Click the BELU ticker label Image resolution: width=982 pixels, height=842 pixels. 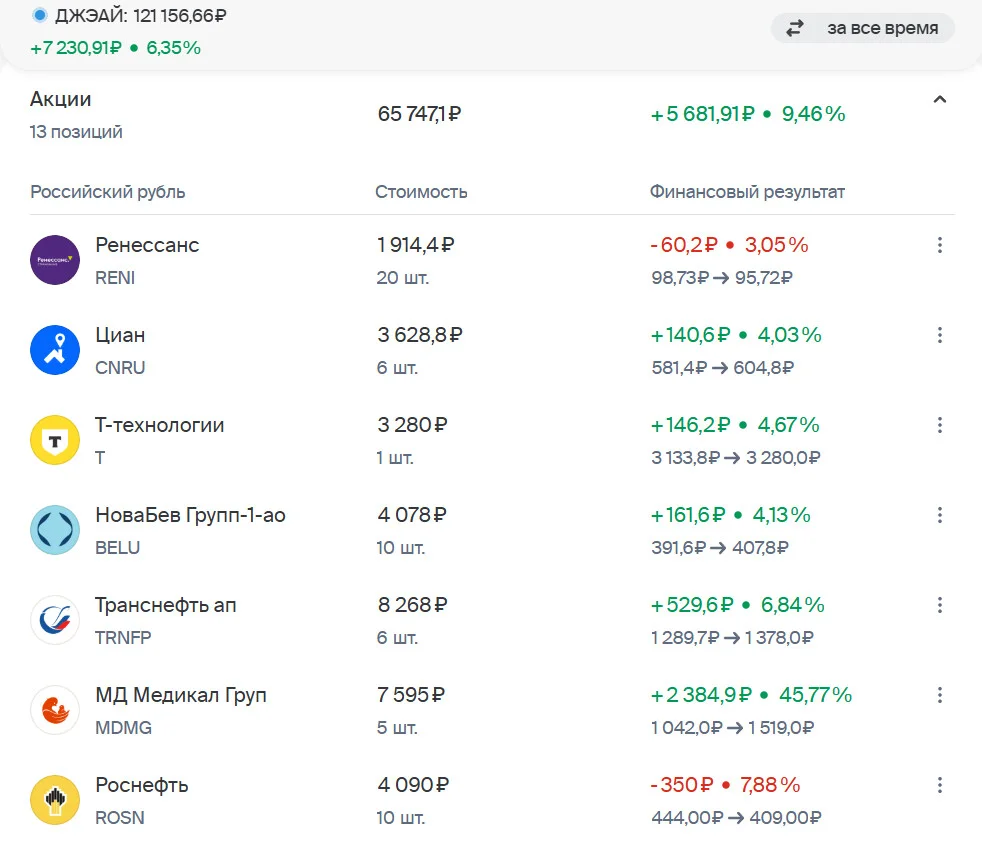click(118, 548)
